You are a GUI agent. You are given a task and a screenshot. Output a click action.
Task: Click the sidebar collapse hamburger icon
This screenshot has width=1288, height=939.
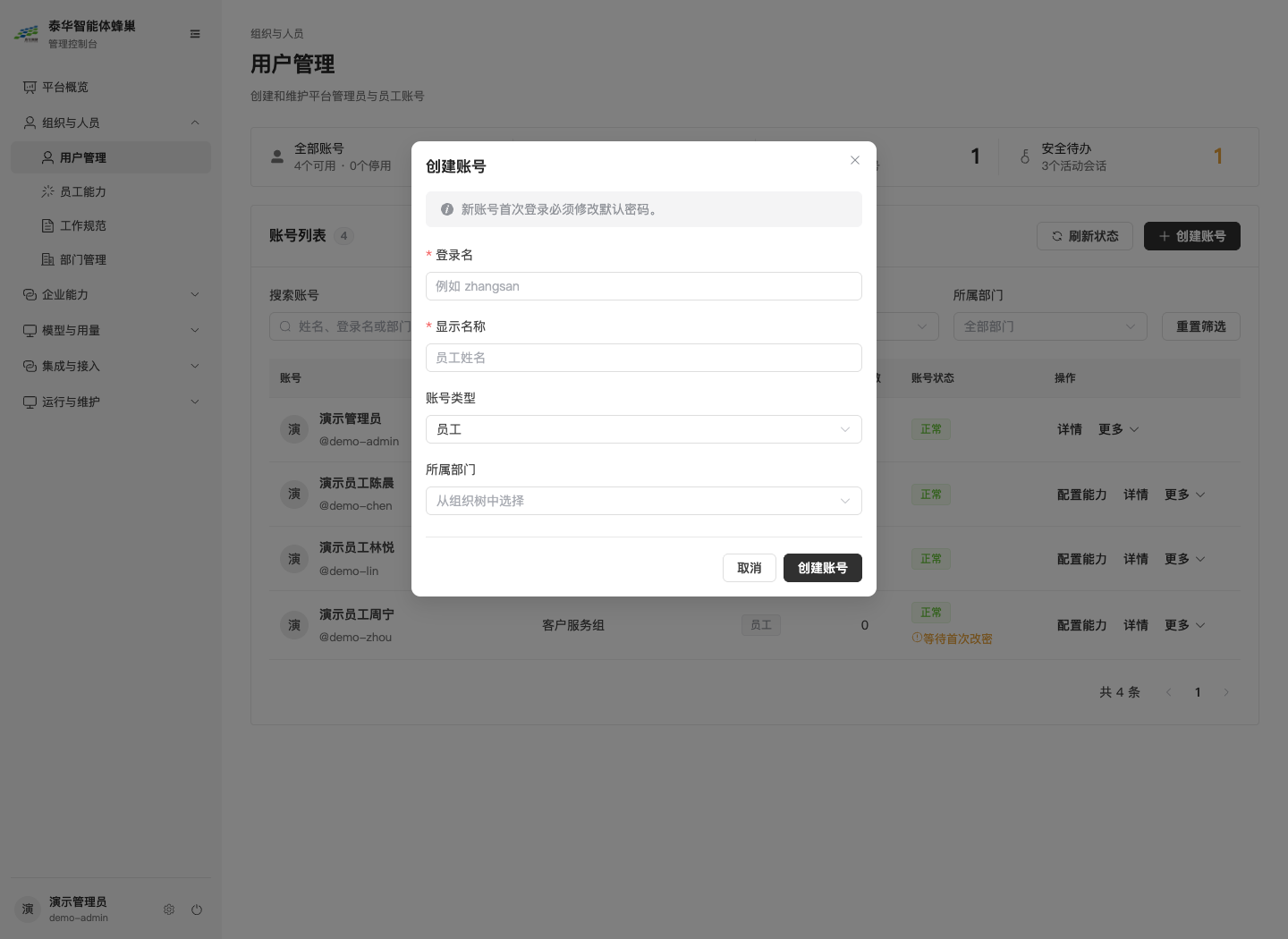195,34
